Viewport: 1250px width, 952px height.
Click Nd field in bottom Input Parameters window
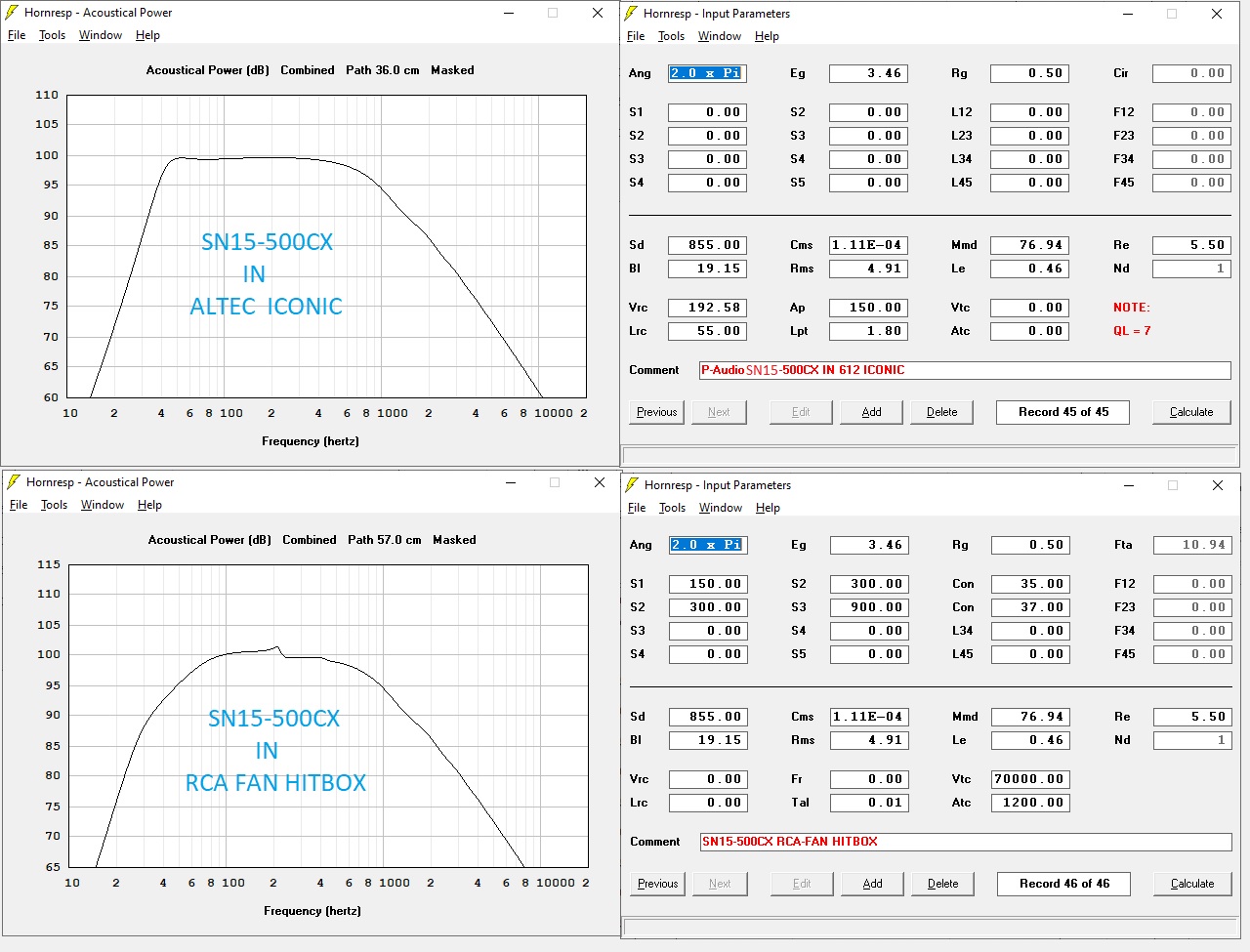1192,740
